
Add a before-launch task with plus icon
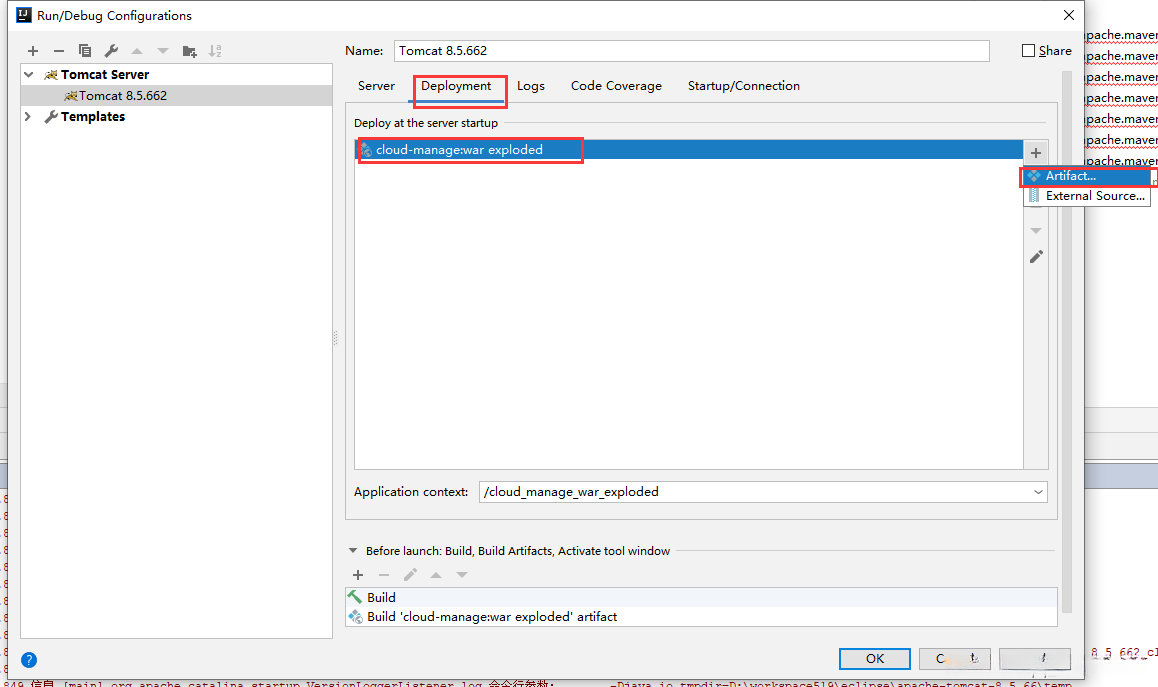point(358,575)
